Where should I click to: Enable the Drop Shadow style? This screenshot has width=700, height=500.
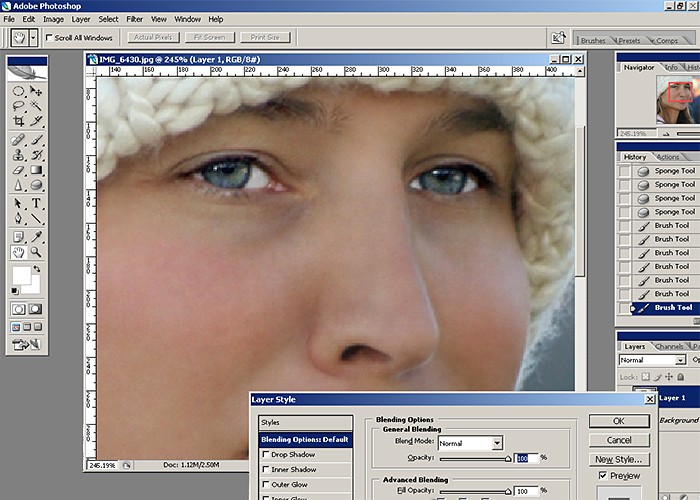266,454
